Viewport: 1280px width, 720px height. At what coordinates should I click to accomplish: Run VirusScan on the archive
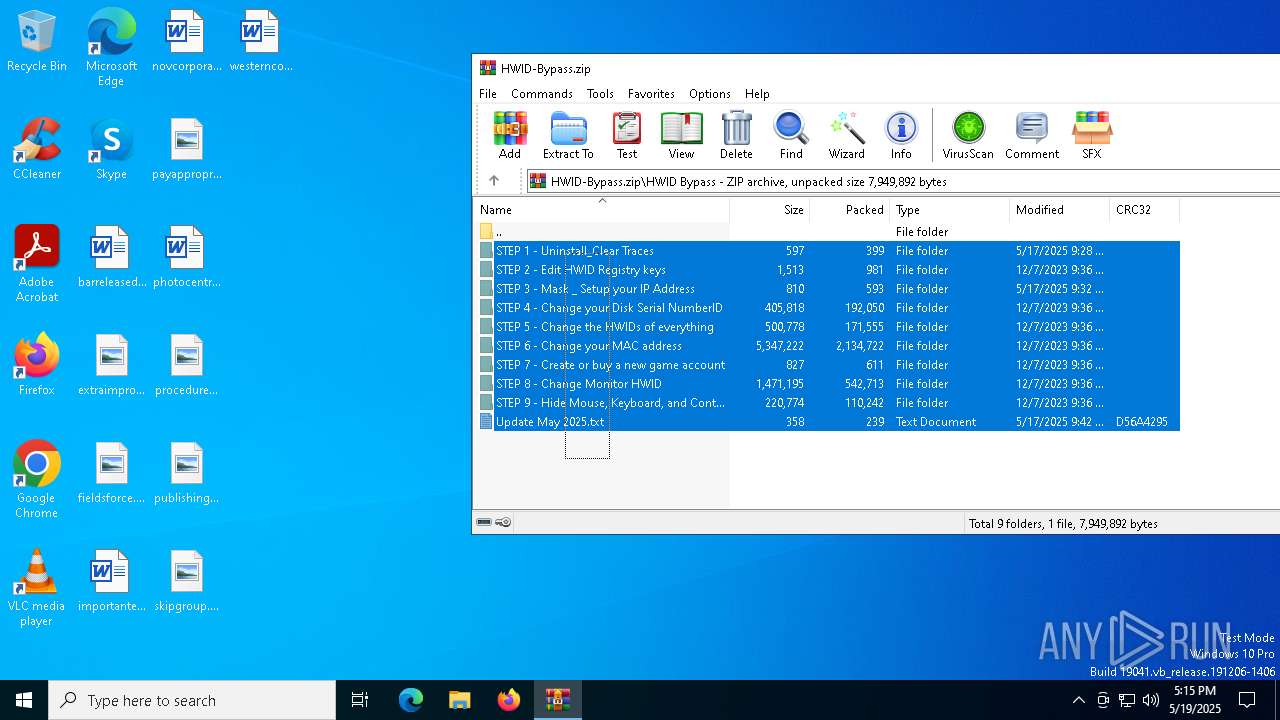pyautogui.click(x=968, y=135)
